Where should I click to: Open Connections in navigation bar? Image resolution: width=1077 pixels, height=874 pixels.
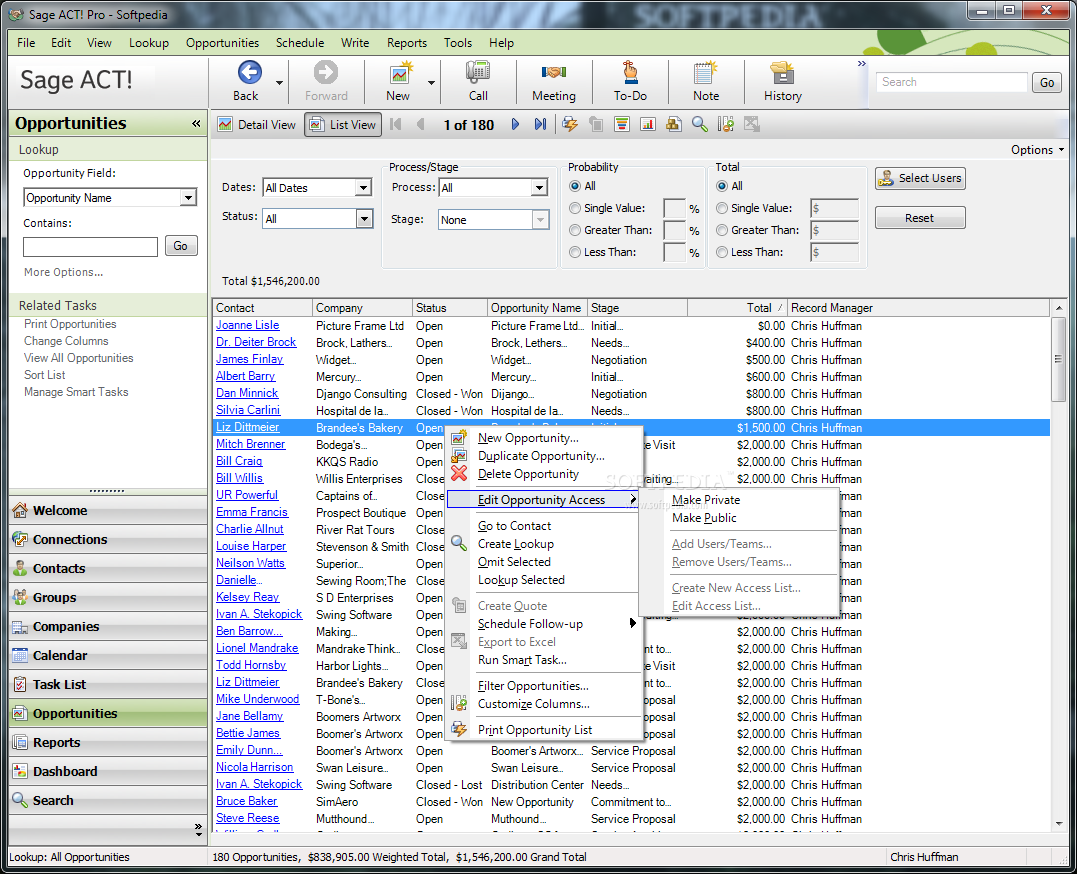108,539
